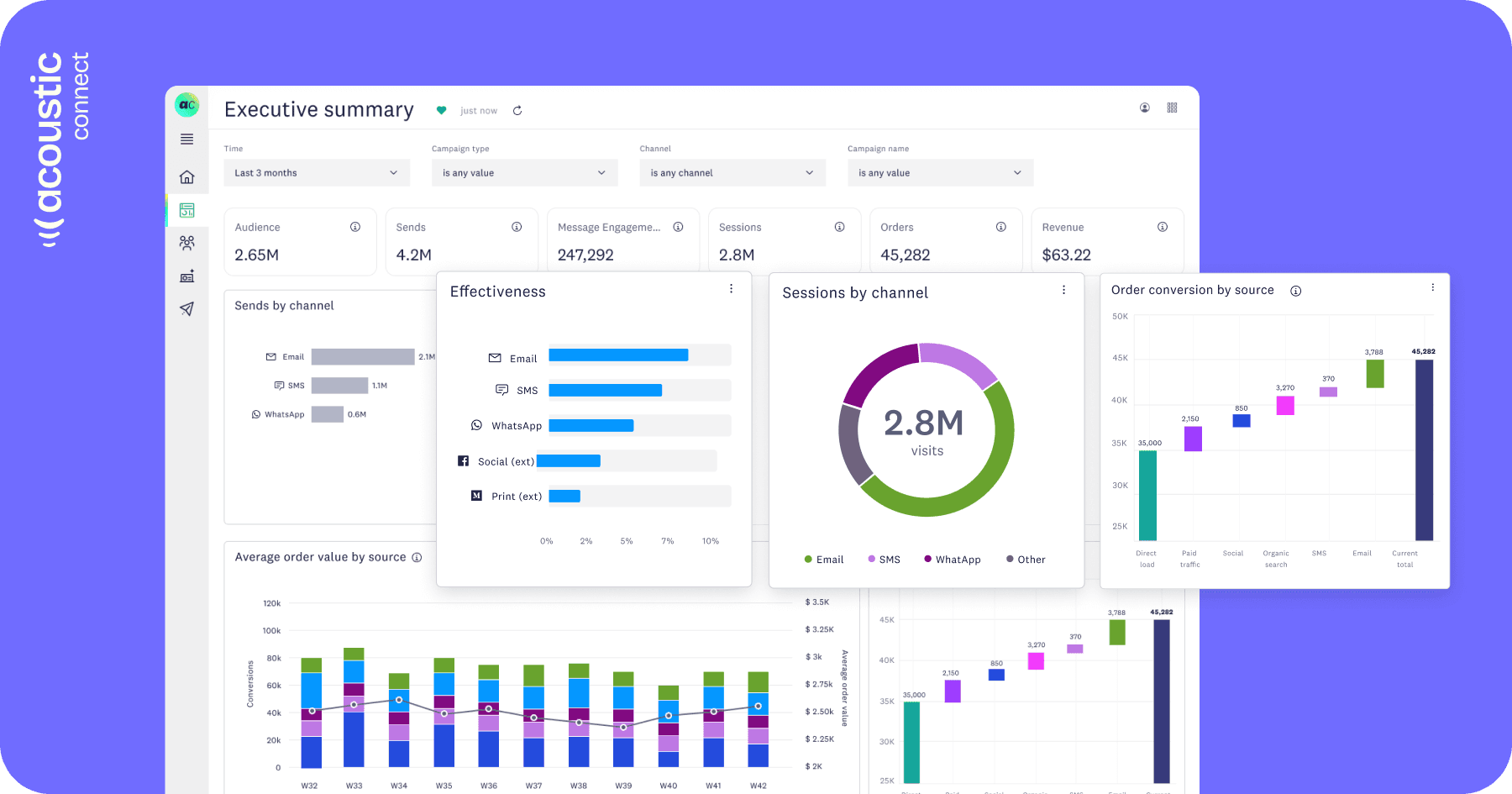Click the hamburger menu icon in sidebar
1512x794 pixels.
(x=186, y=139)
